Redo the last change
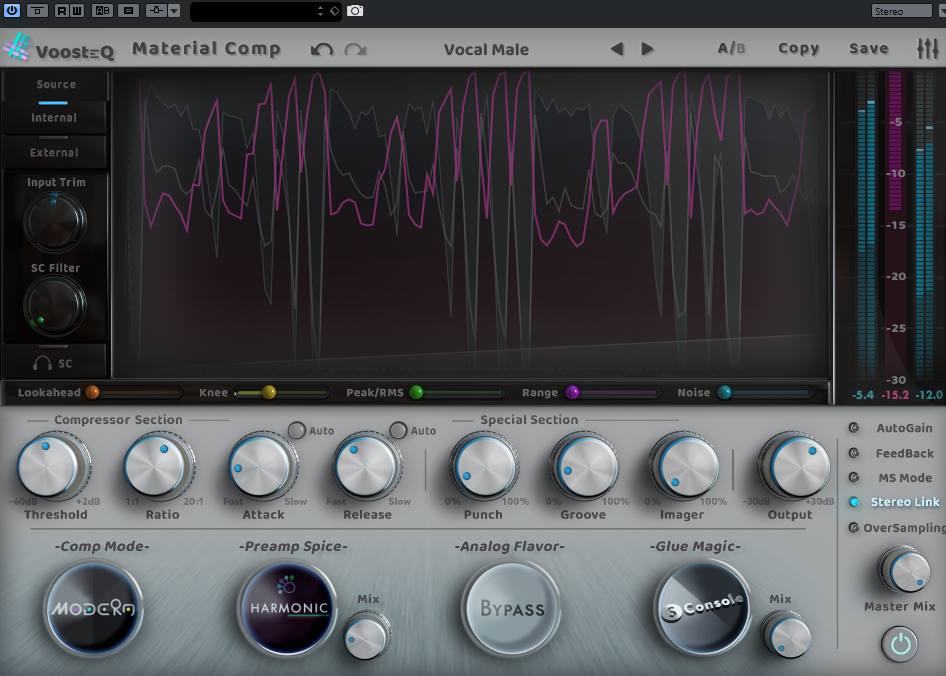The width and height of the screenshot is (946, 676). pyautogui.click(x=355, y=49)
